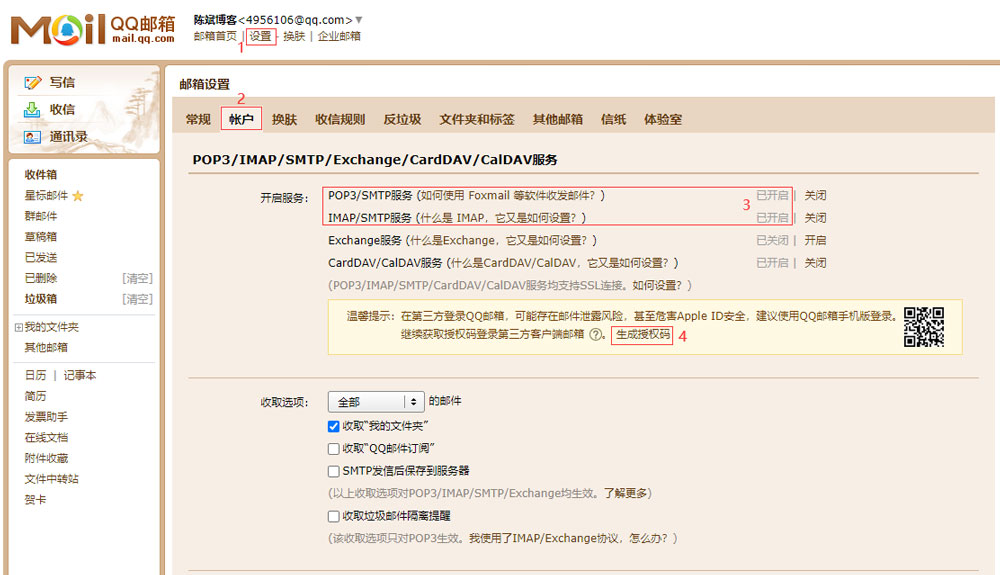Open 垃圾箱 folder
This screenshot has width=1000, height=575.
(x=41, y=299)
